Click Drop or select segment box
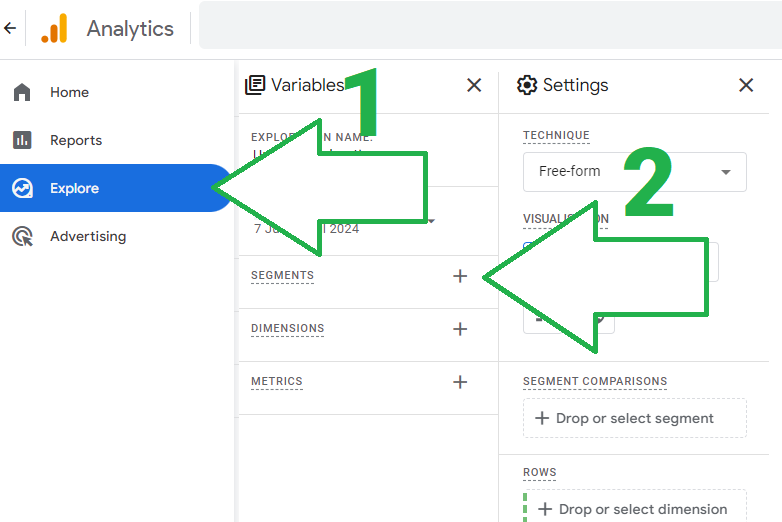The image size is (782, 522). point(634,418)
